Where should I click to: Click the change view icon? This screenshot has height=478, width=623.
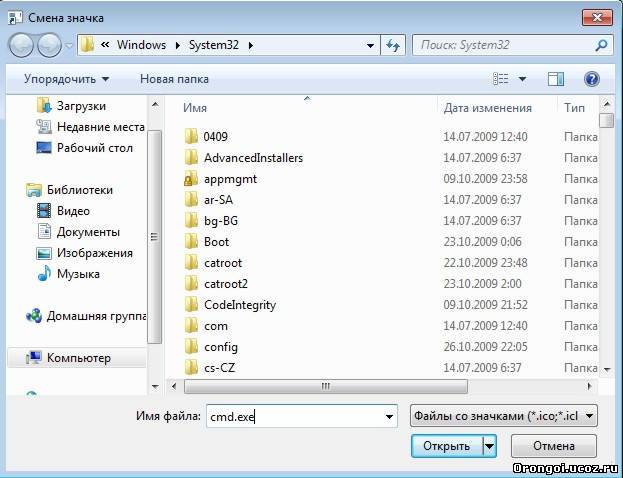501,79
